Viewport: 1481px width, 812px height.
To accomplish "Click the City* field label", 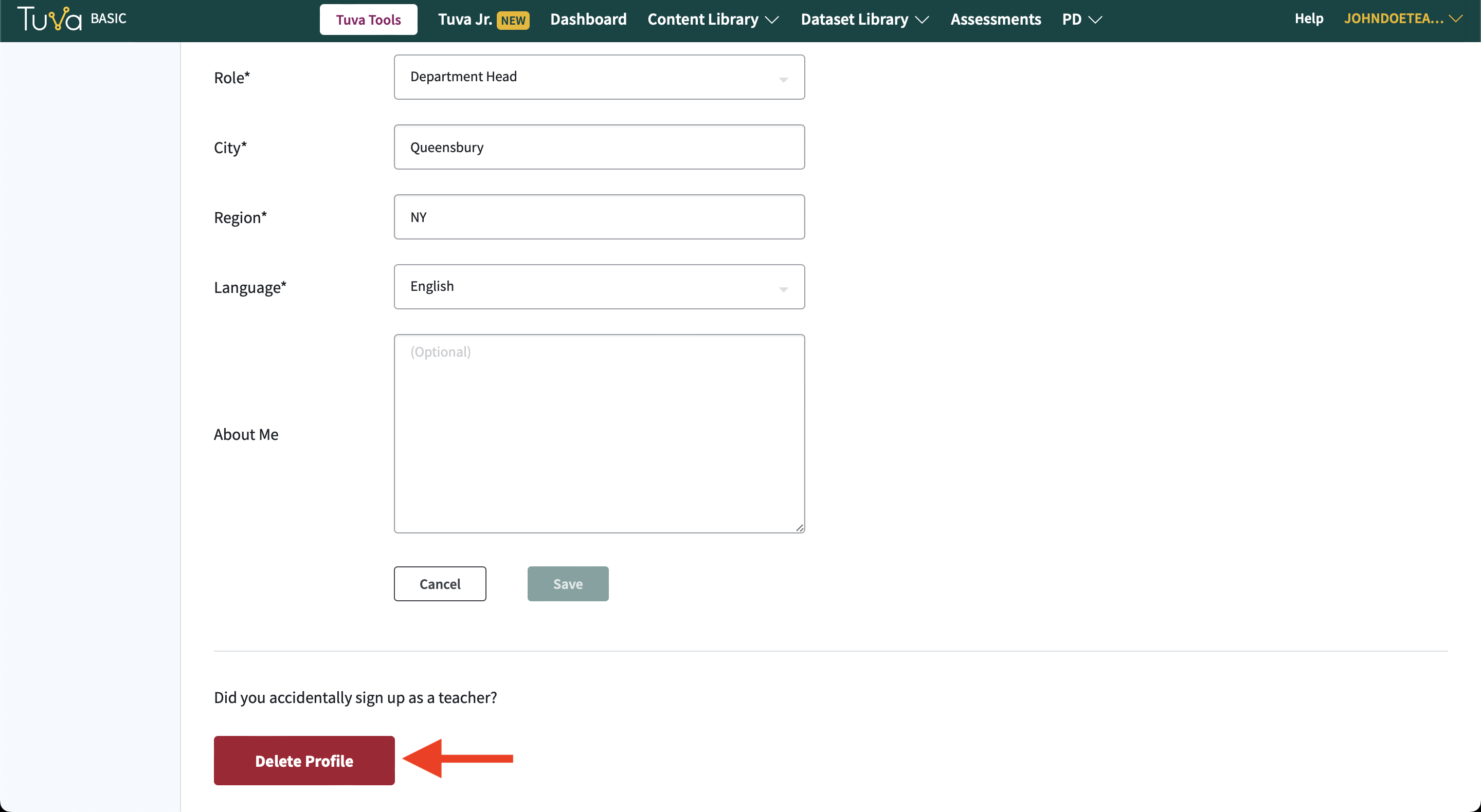I will click(230, 147).
